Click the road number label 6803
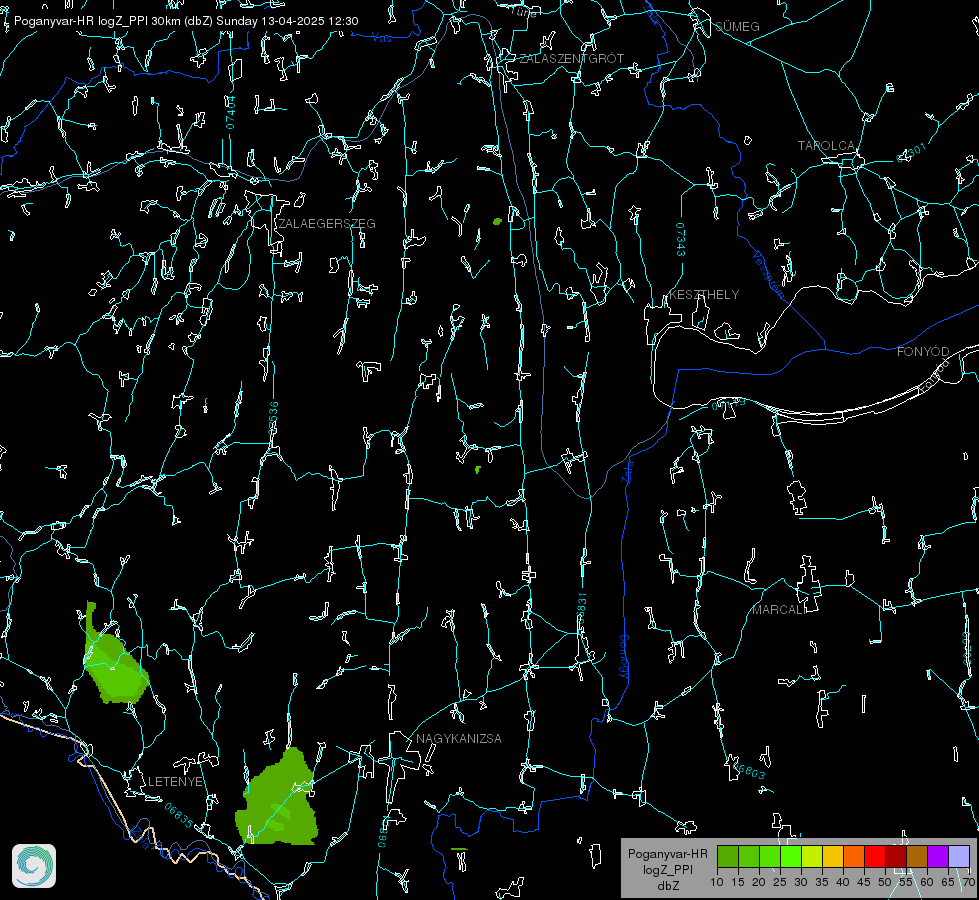The image size is (979, 900). tap(750, 771)
